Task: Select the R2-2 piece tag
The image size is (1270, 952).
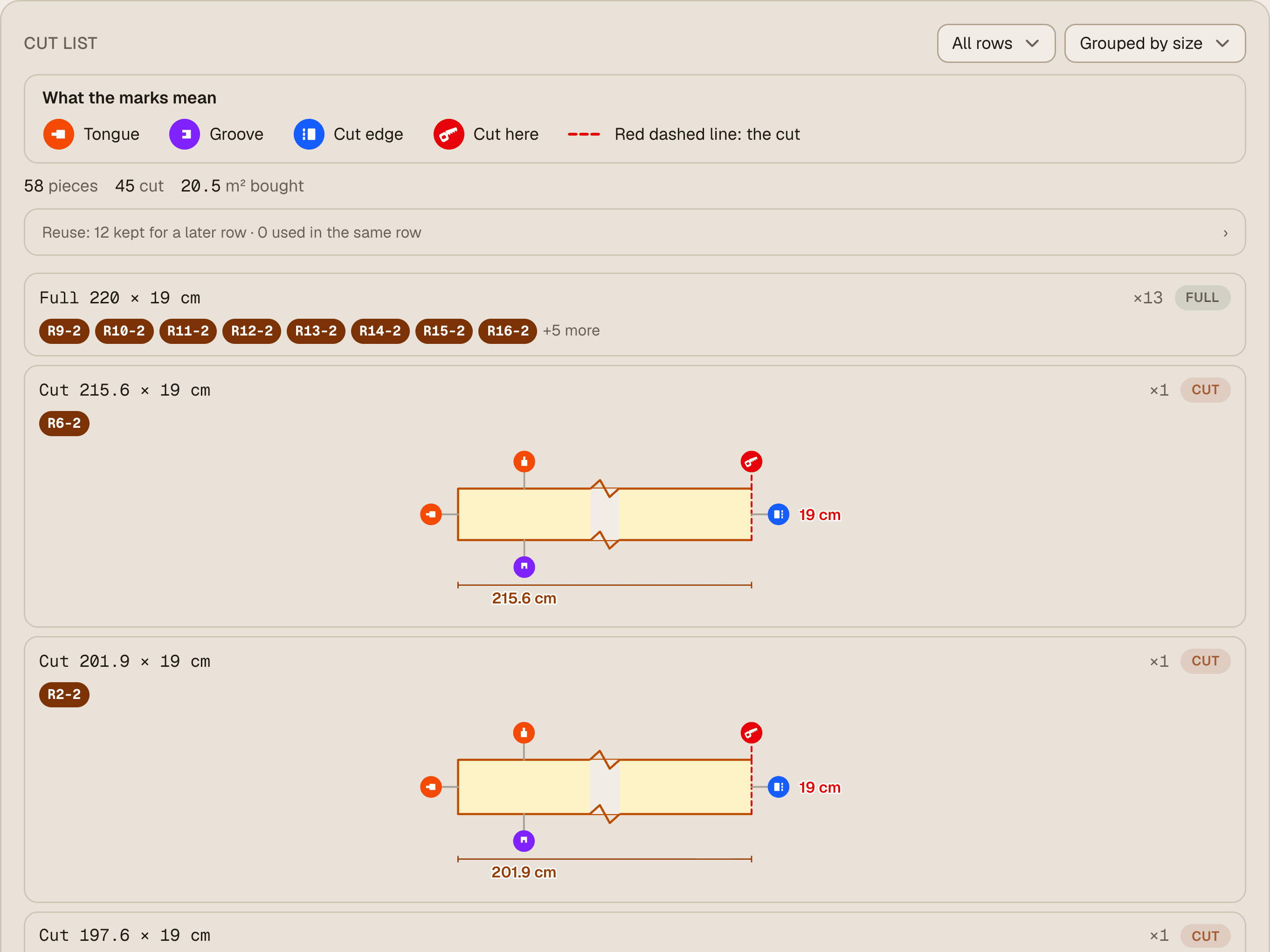Action: (x=64, y=695)
